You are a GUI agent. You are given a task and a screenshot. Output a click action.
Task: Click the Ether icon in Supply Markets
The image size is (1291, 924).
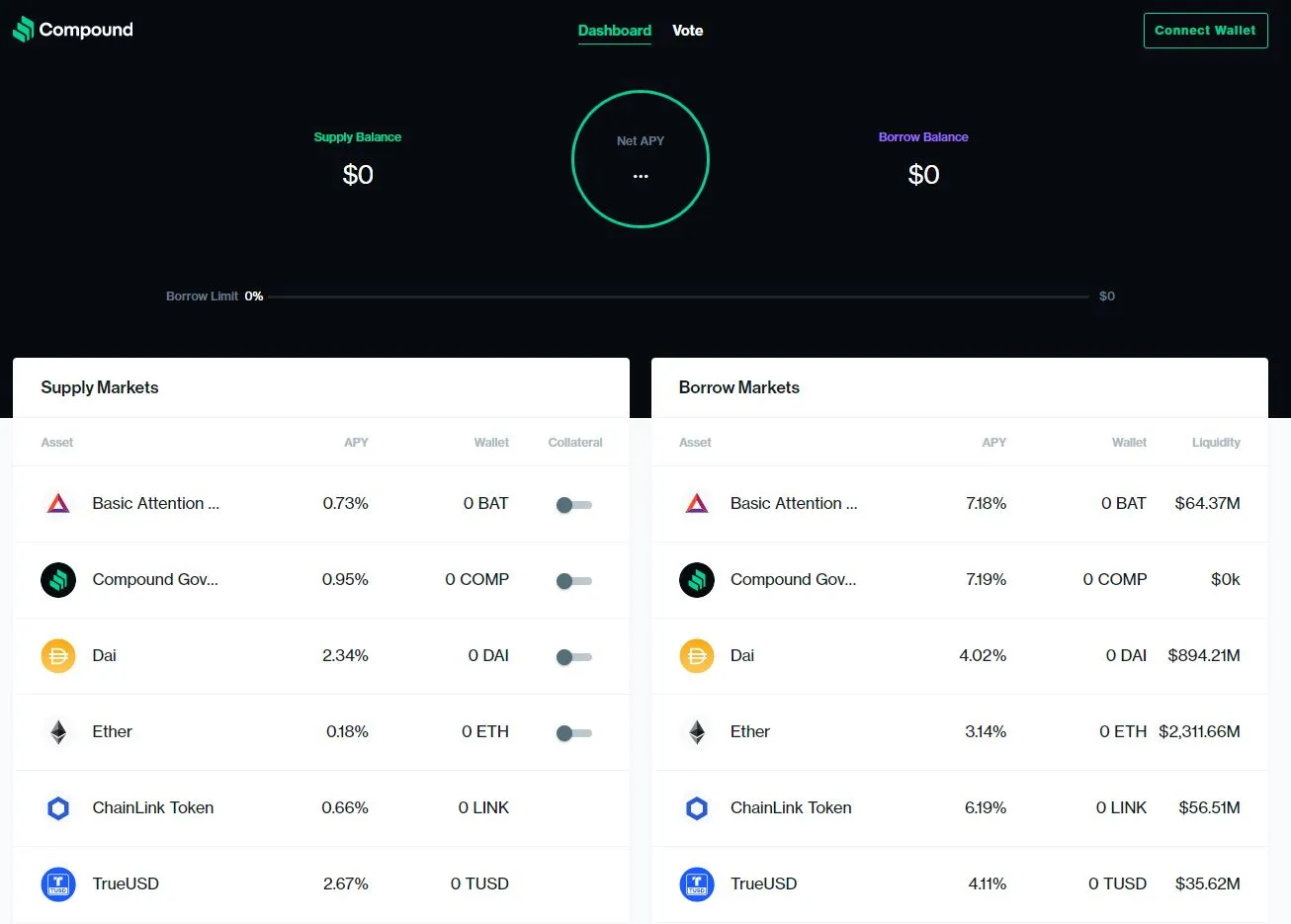[x=57, y=731]
